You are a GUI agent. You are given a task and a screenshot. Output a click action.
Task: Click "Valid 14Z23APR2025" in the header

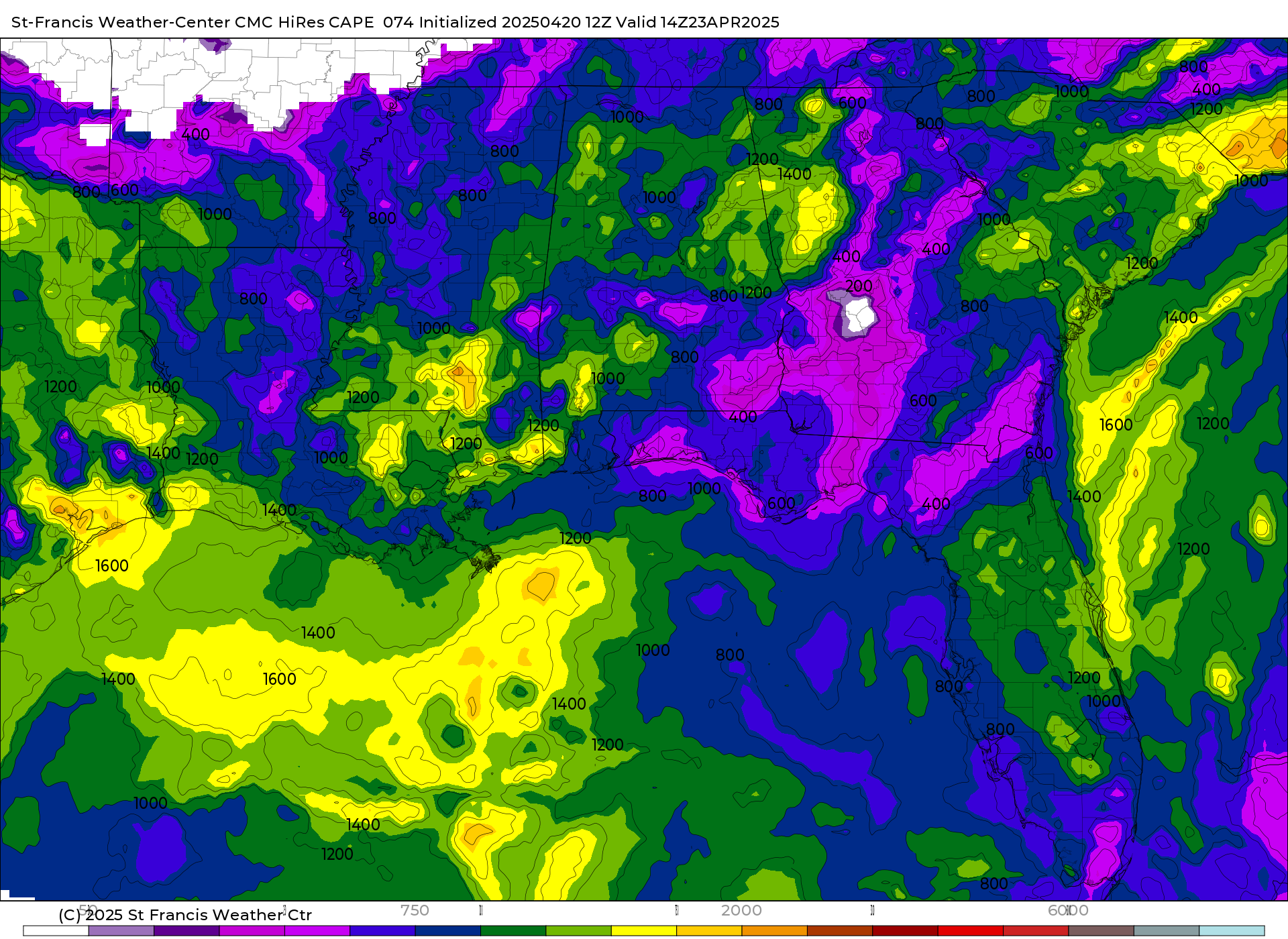pos(698,22)
